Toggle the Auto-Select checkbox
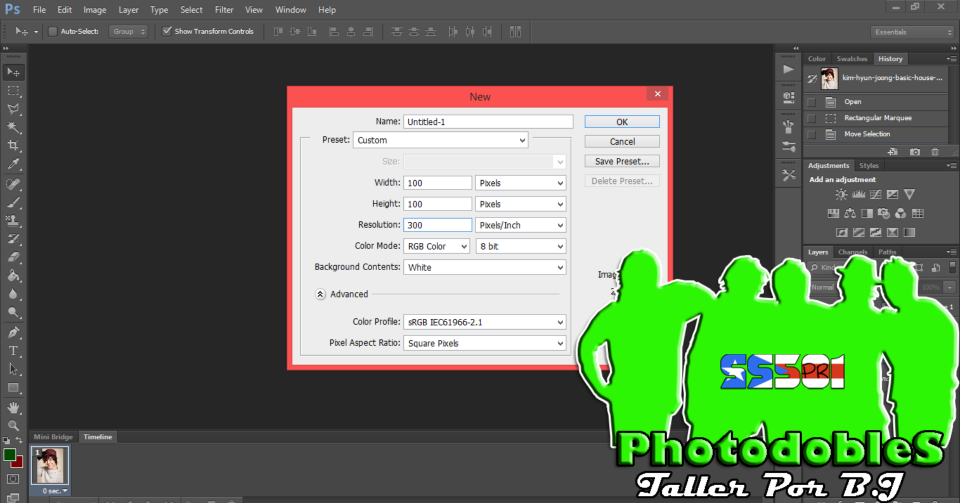 click(x=53, y=31)
